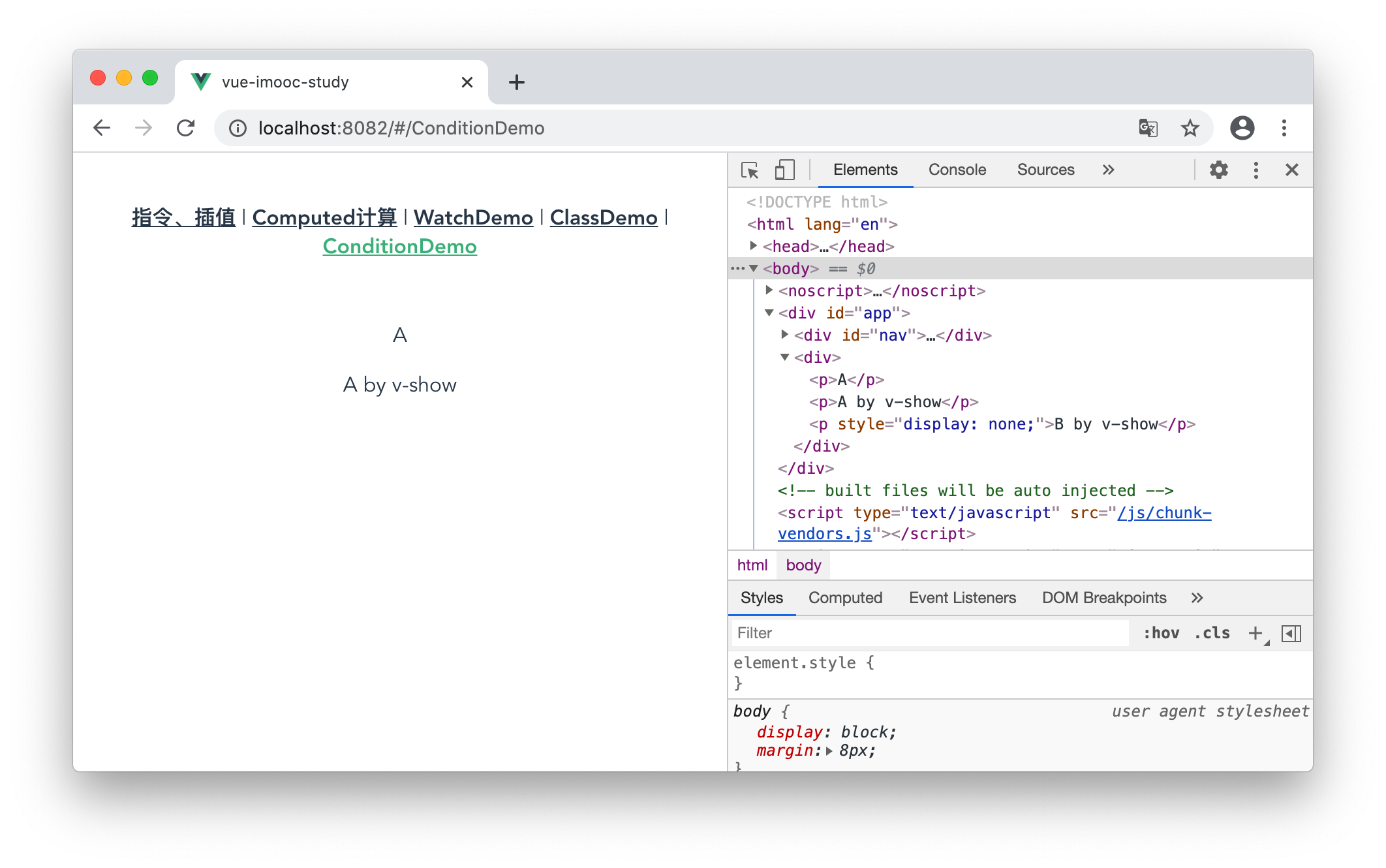Add a new style rule
The image size is (1386, 868).
(1255, 633)
